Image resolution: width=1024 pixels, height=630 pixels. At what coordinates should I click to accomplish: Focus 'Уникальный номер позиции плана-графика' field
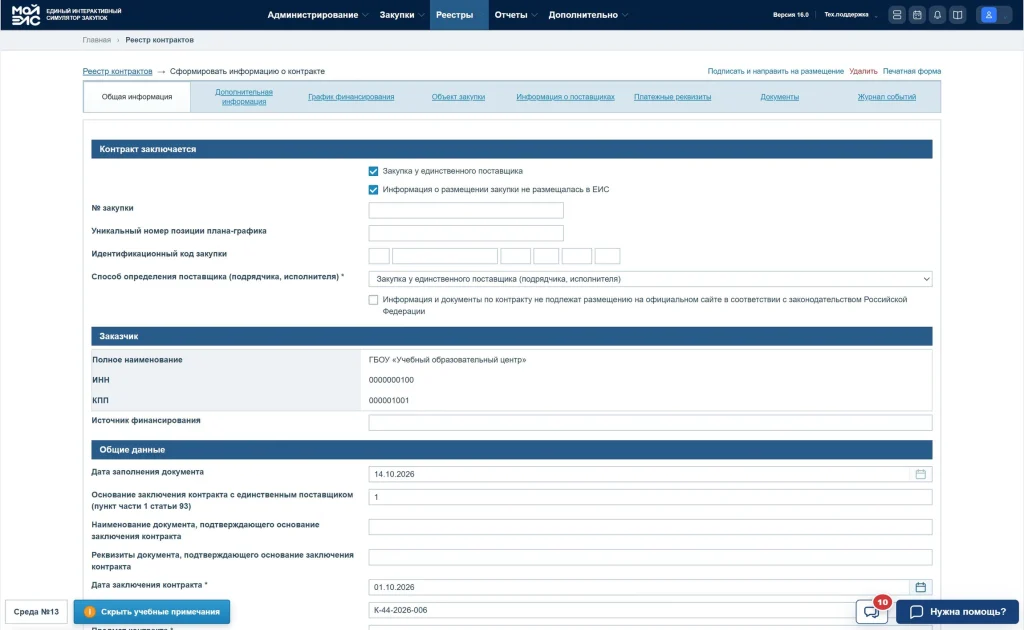466,233
